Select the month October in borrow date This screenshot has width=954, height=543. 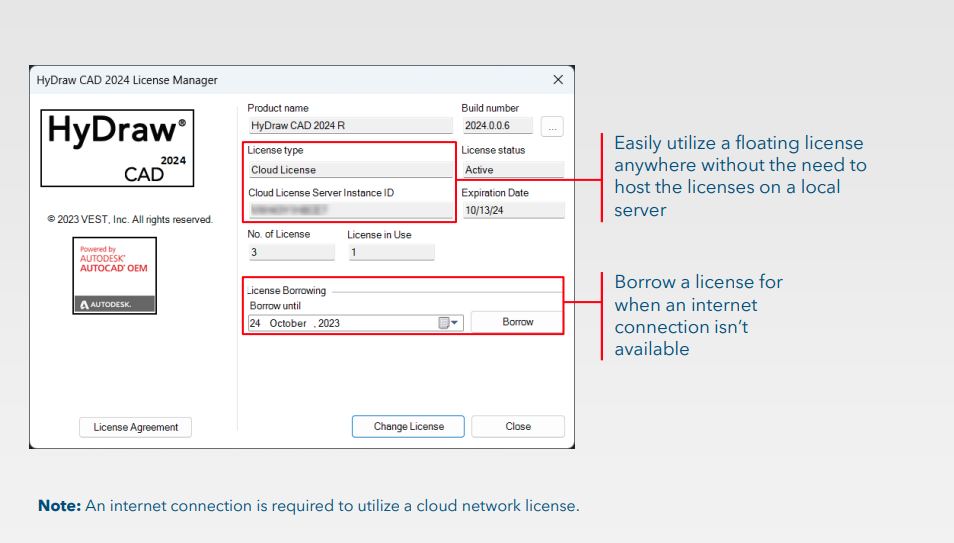tap(288, 323)
